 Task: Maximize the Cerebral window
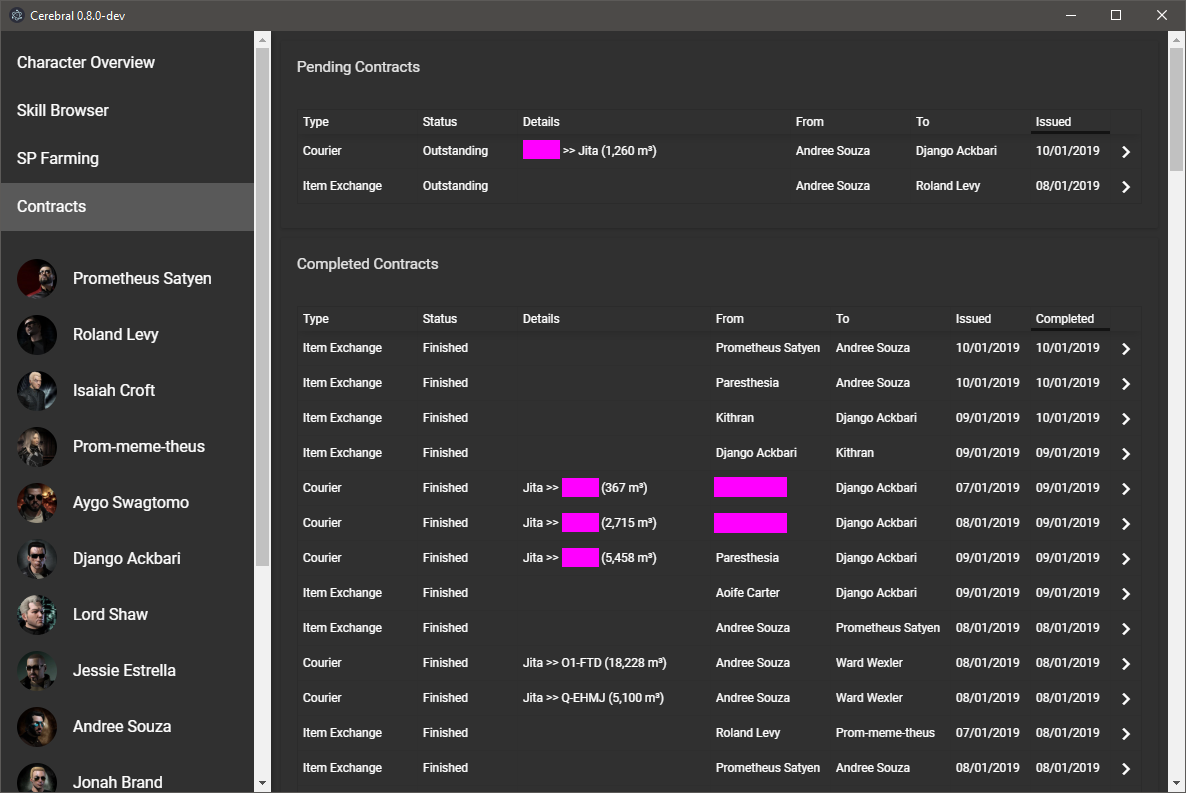(1116, 15)
